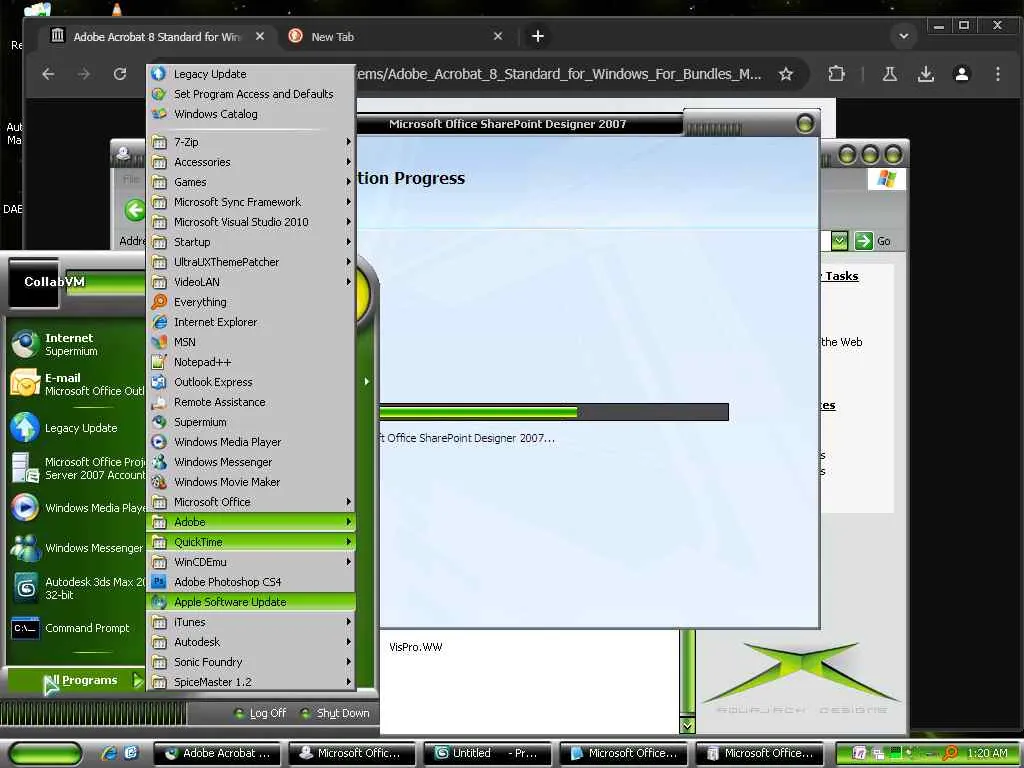Expand the Games folder
This screenshot has width=1024, height=768.
tap(251, 182)
